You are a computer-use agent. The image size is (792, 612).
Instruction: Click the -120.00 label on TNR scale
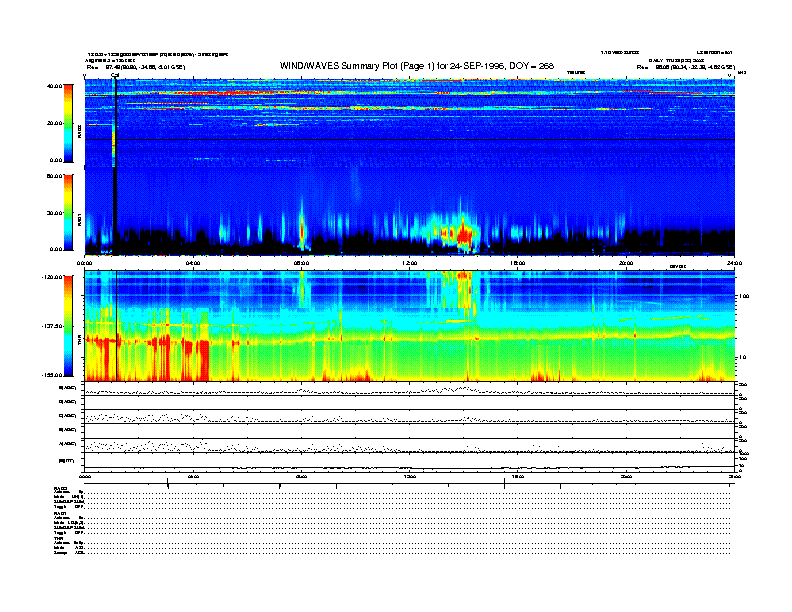click(x=53, y=277)
